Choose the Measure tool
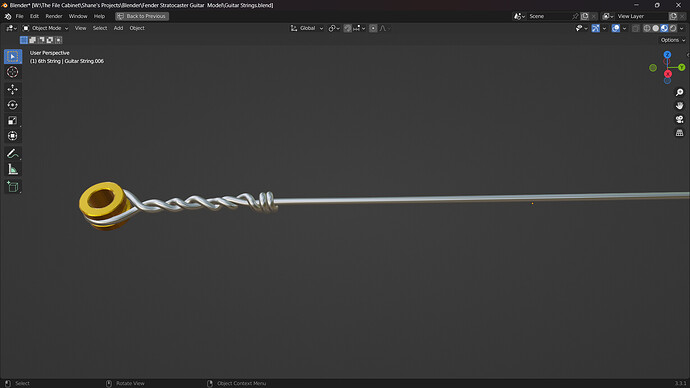 [13, 169]
